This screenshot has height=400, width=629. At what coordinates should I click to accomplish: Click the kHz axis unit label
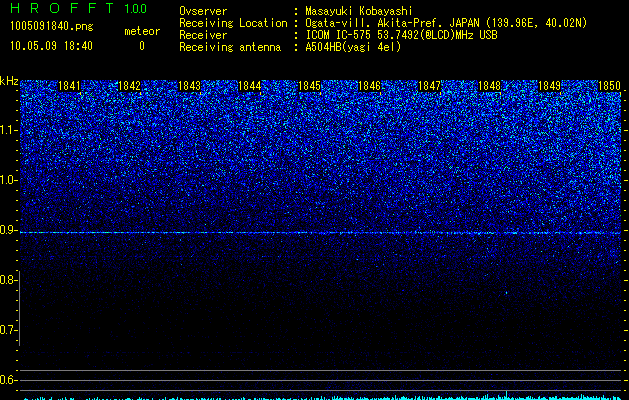click(9, 81)
